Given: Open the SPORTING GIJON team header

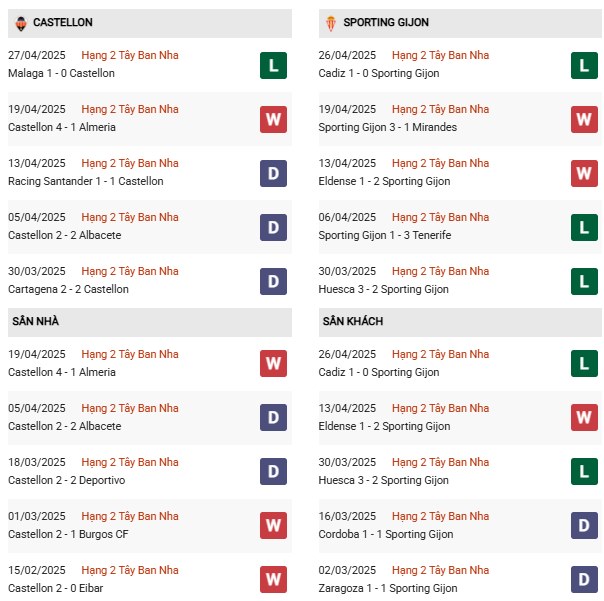Looking at the screenshot, I should (460, 24).
